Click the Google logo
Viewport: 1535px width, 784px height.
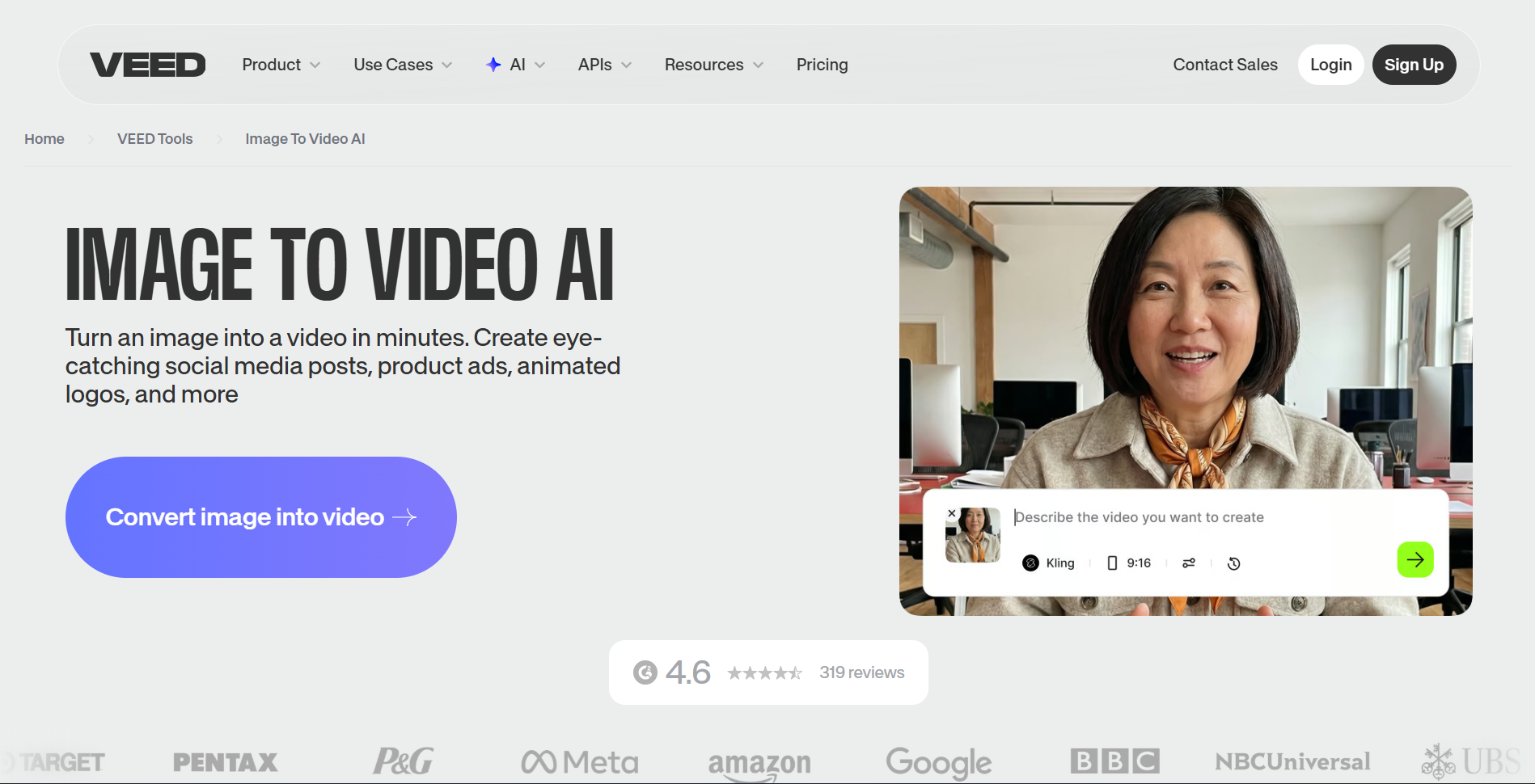tap(939, 763)
